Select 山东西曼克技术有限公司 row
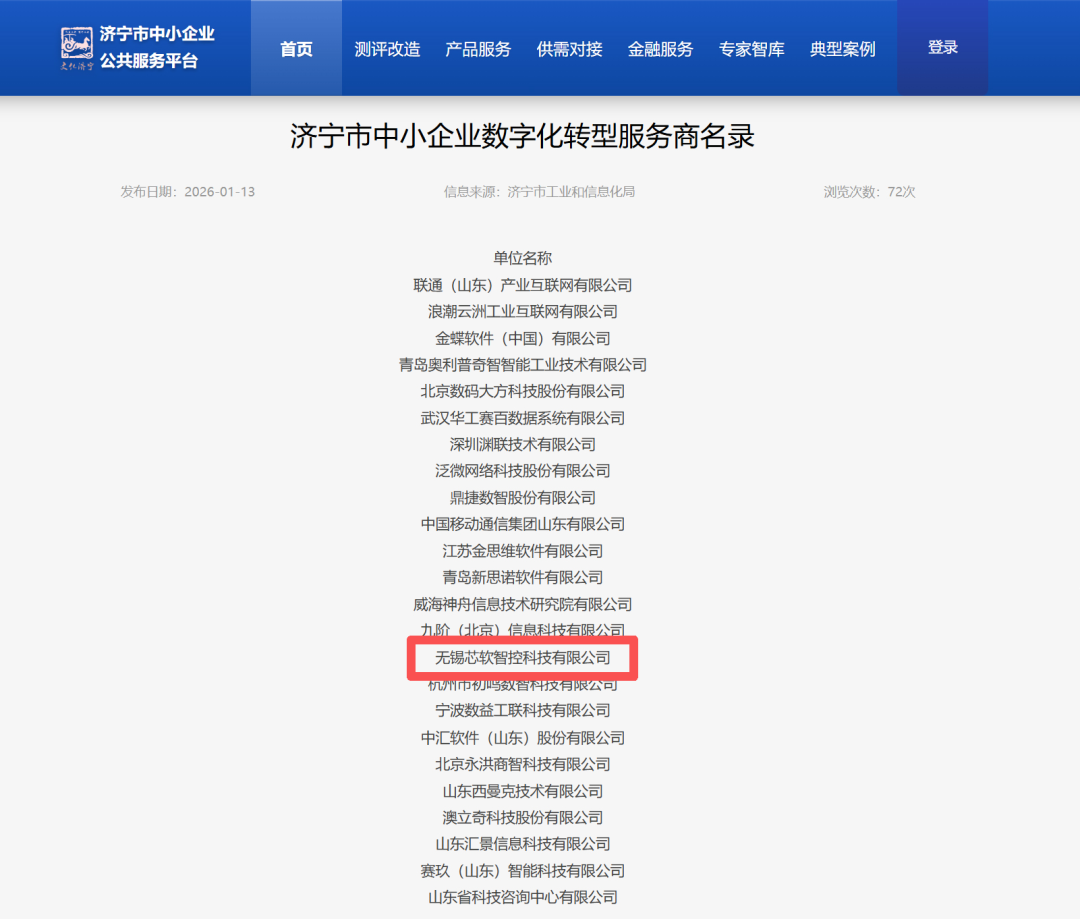This screenshot has height=919, width=1080. (x=522, y=791)
